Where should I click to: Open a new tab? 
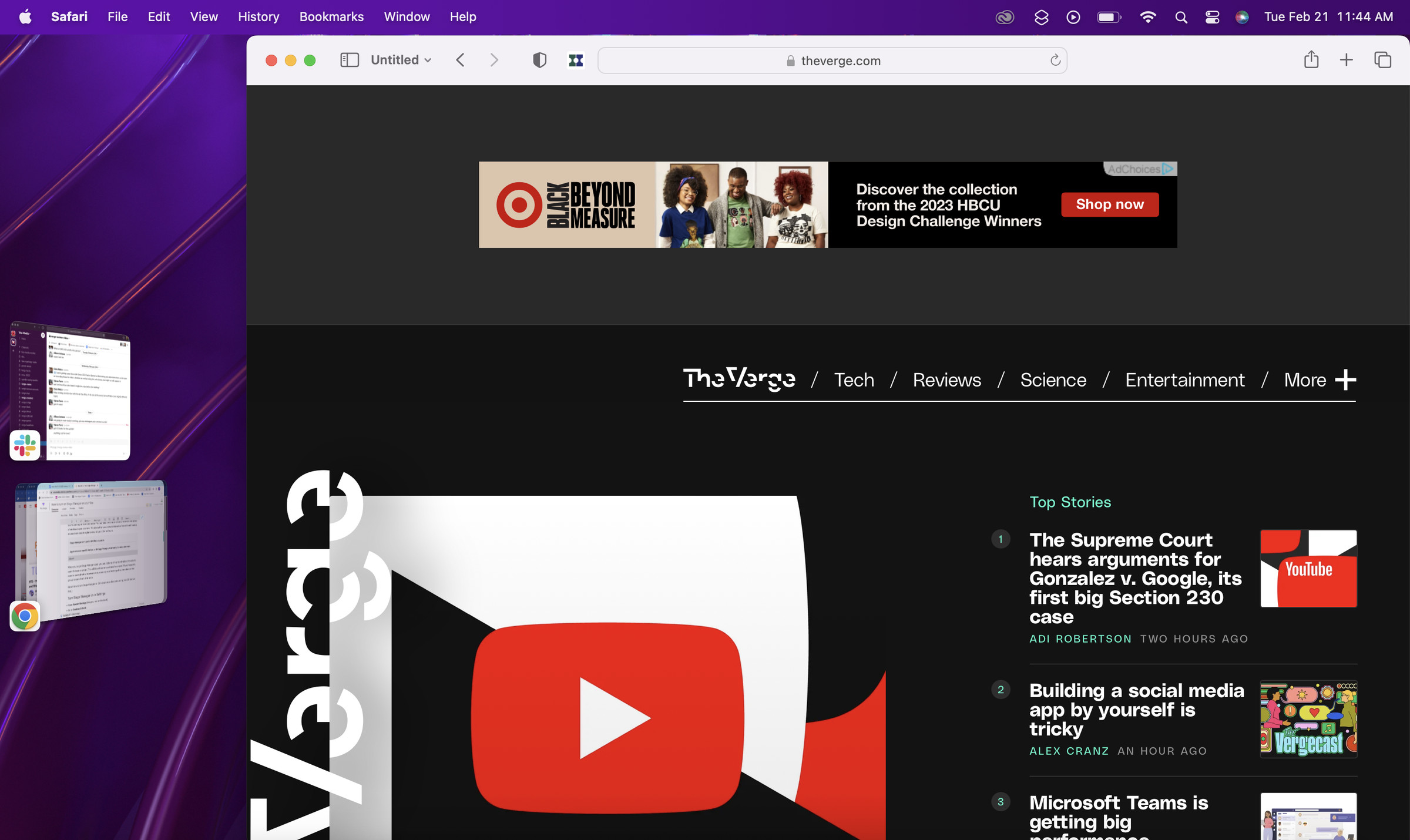click(1346, 60)
